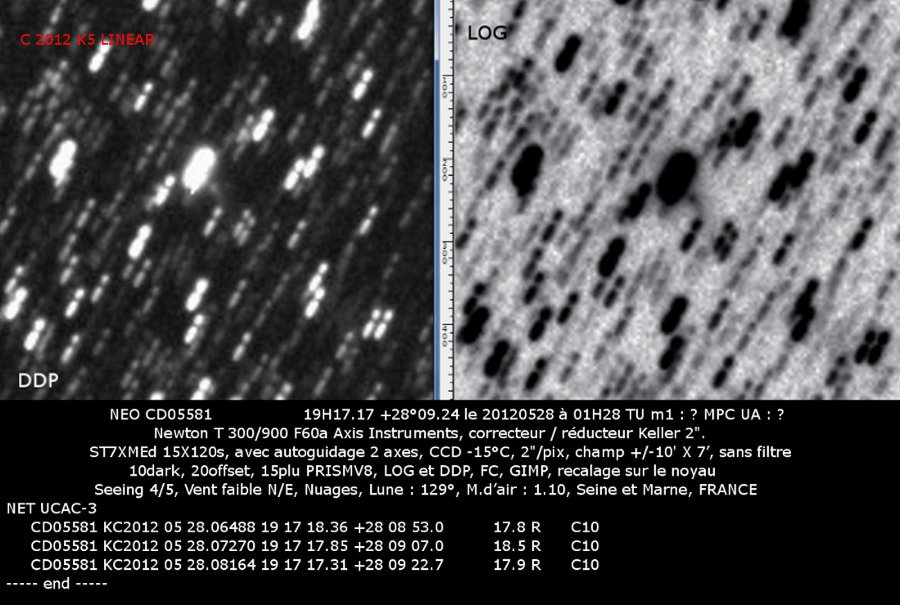This screenshot has height=605, width=900.
Task: Click the large dark comet blob in LOG image
Action: [679, 170]
